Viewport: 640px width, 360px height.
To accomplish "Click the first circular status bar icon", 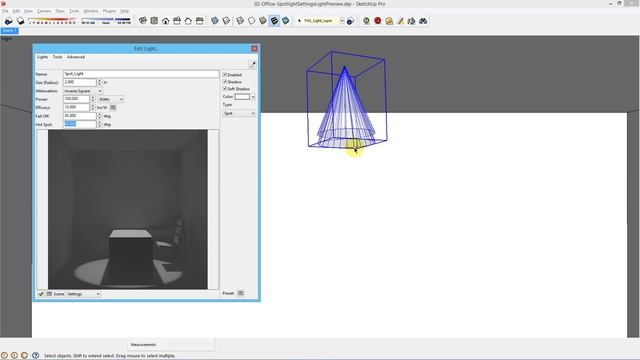I will click(4, 356).
